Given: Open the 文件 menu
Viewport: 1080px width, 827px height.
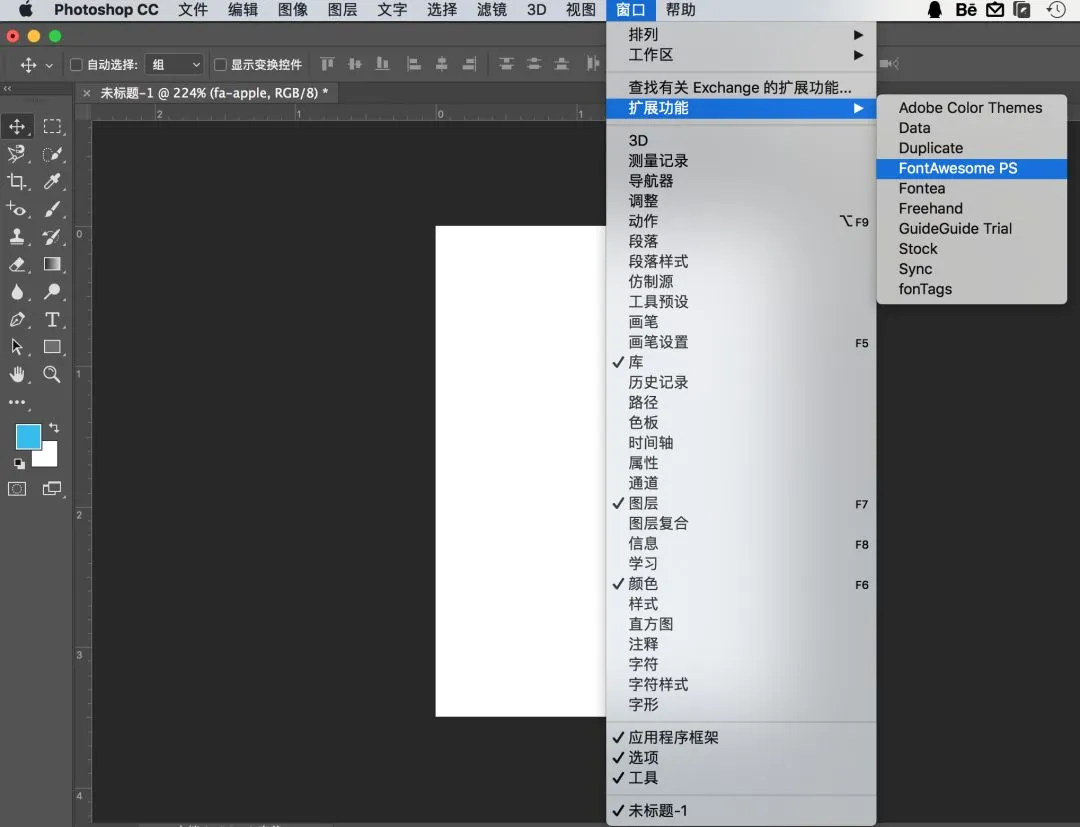Looking at the screenshot, I should (x=193, y=10).
